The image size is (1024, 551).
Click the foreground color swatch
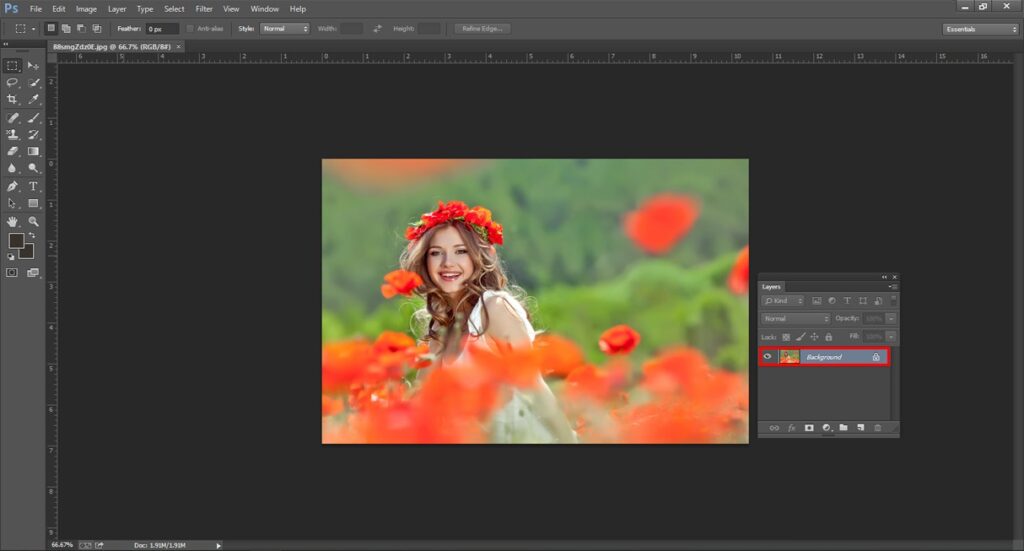(x=15, y=240)
